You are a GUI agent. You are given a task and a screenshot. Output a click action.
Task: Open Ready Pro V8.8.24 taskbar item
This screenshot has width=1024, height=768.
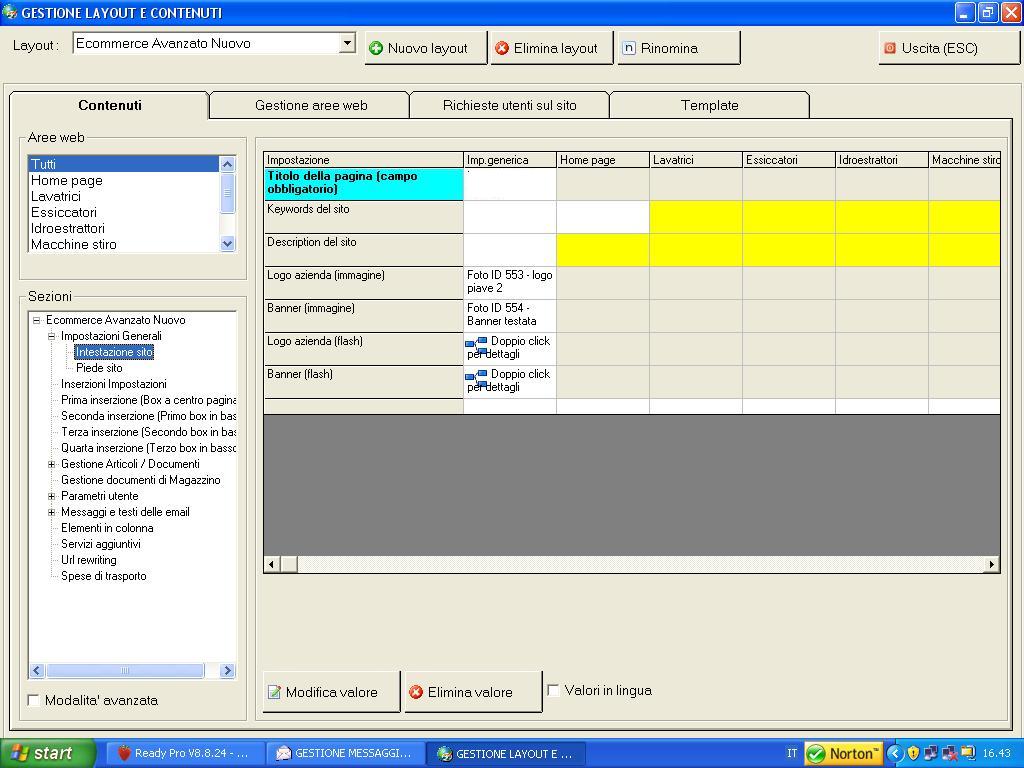point(183,754)
